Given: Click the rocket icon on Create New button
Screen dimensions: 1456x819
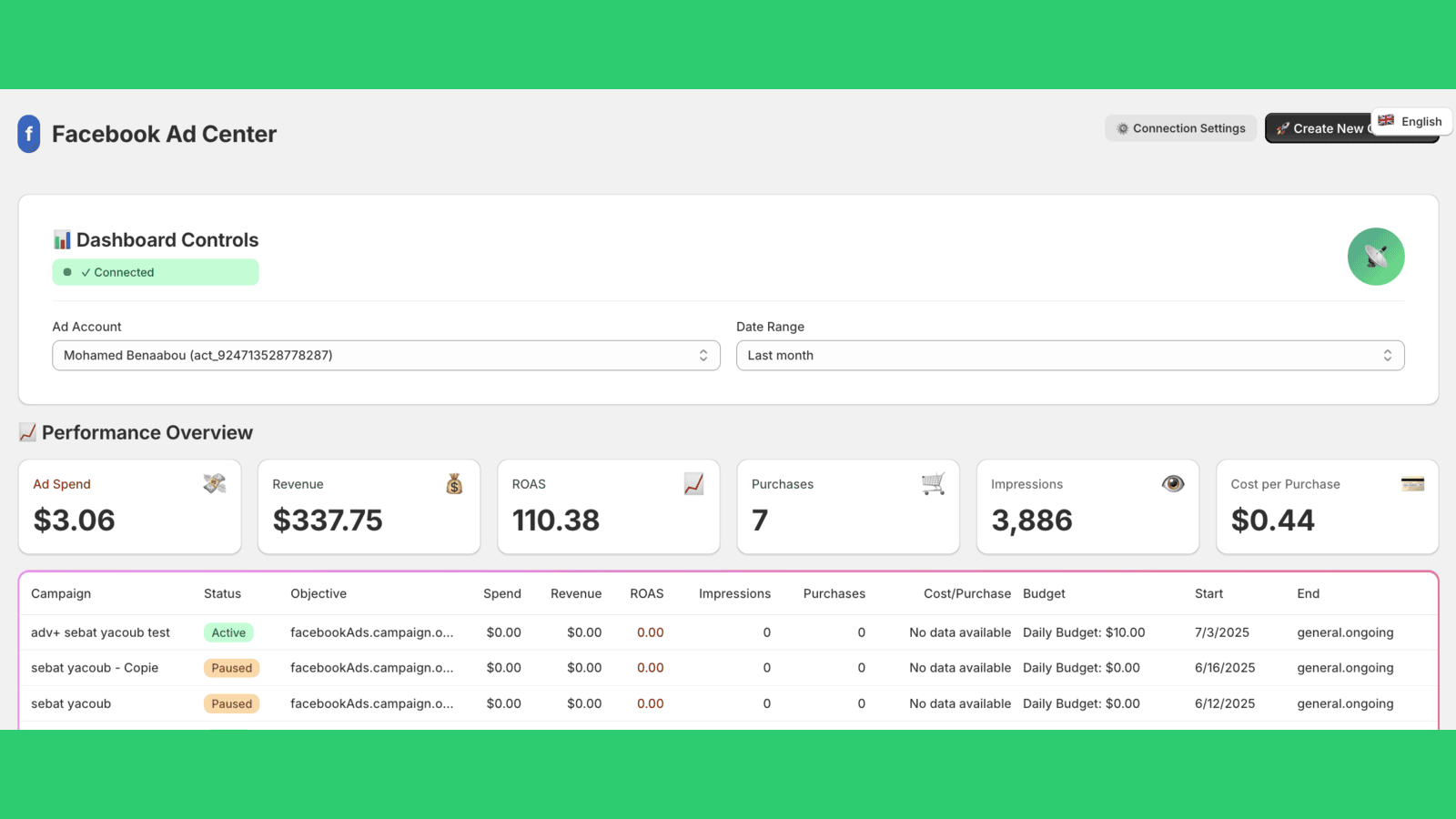Looking at the screenshot, I should (x=1282, y=128).
